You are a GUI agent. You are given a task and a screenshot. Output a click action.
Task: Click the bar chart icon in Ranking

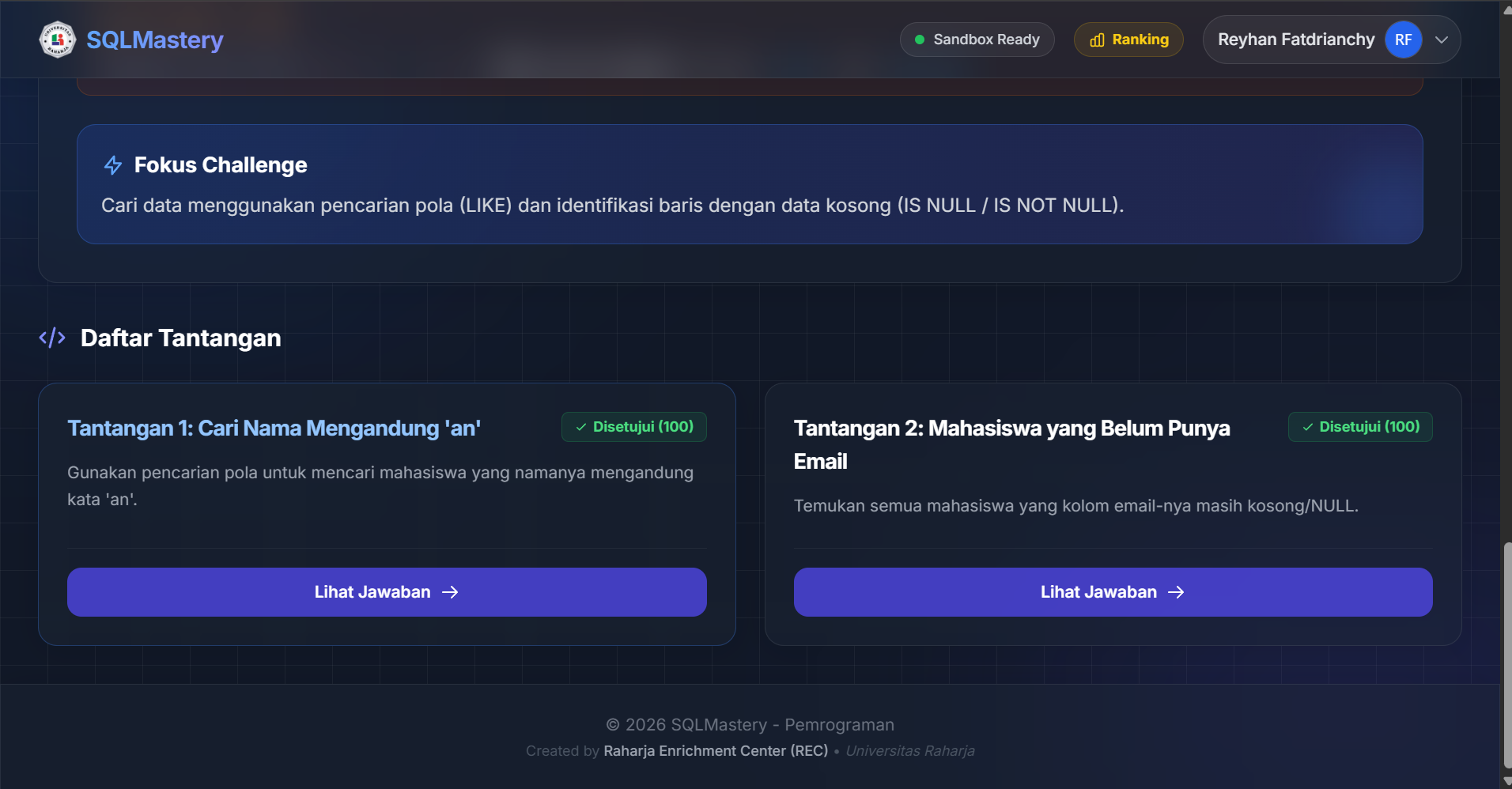pos(1097,40)
